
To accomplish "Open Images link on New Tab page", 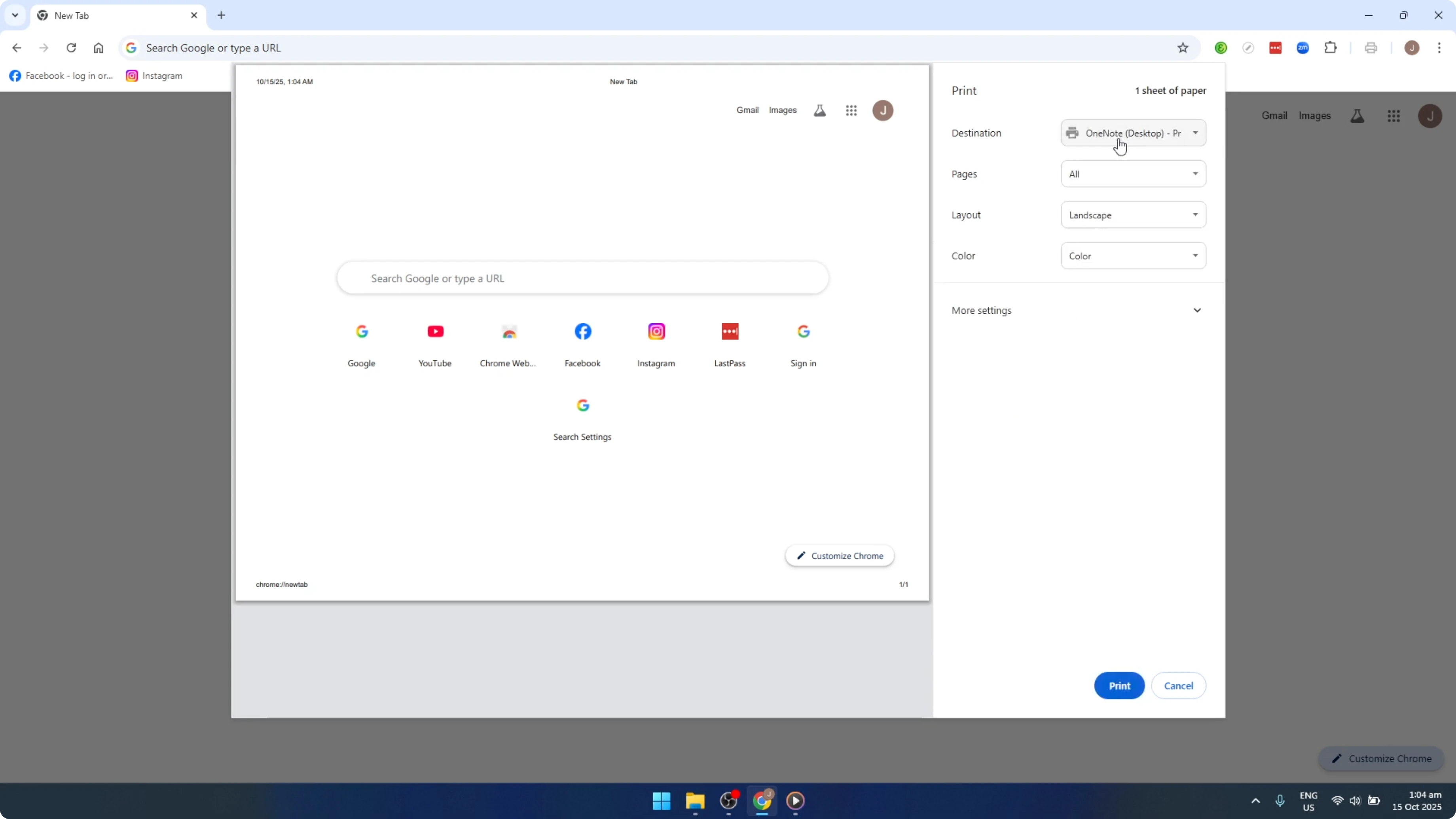I will click(x=1315, y=116).
